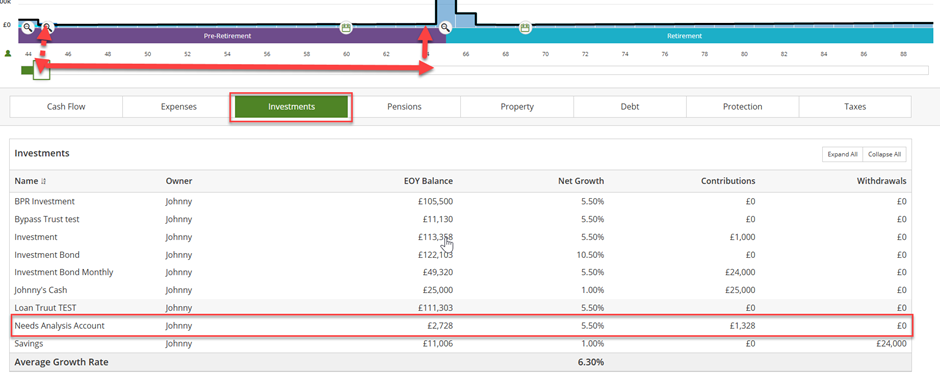Click the timeline year slider handle

point(41,70)
